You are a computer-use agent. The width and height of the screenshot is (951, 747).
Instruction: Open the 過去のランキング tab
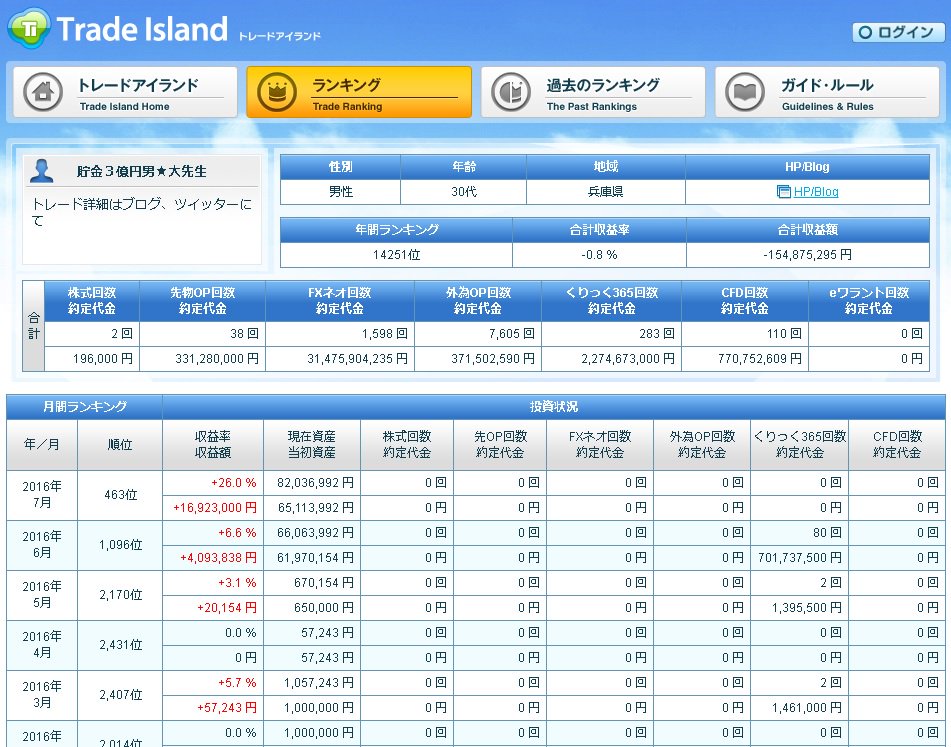(593, 92)
